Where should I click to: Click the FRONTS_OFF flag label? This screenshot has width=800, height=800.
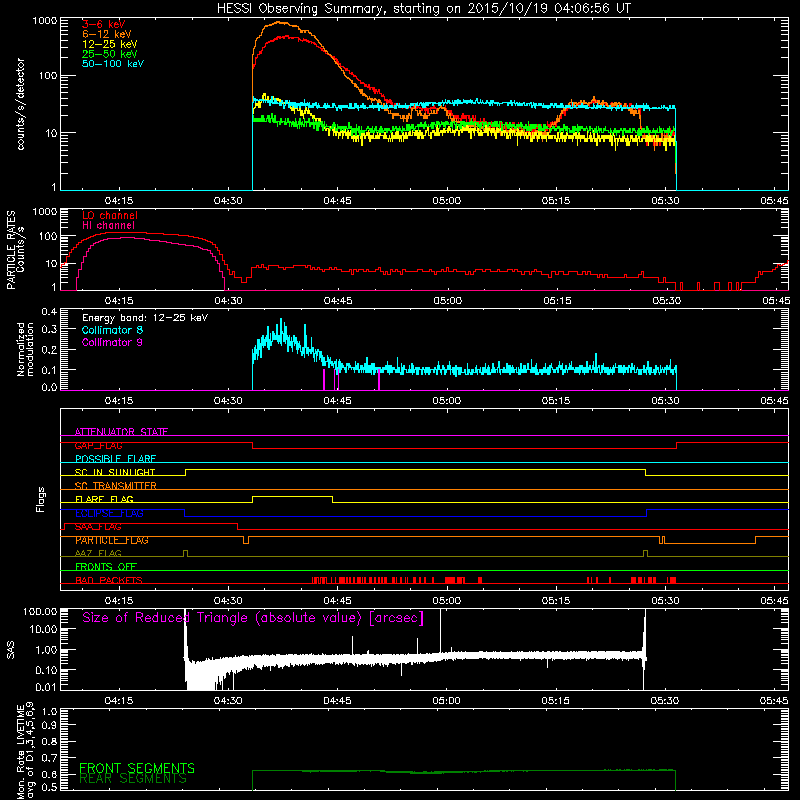pos(106,566)
